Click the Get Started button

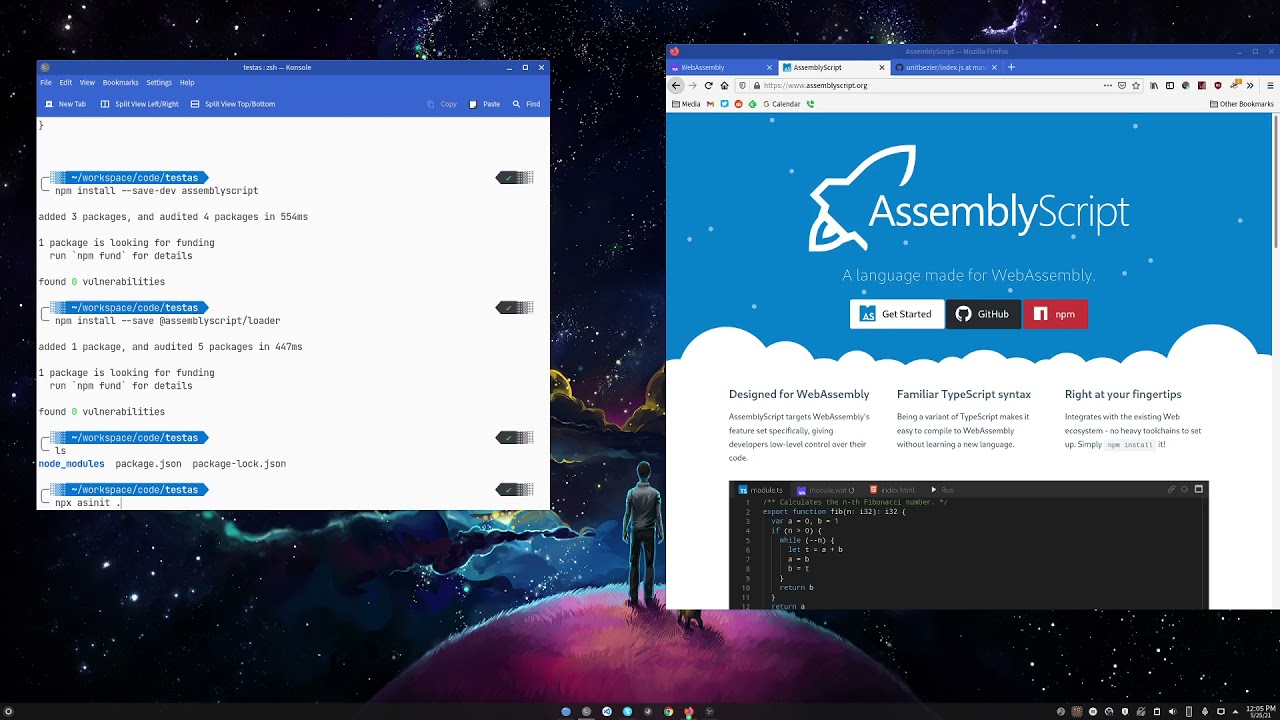897,314
